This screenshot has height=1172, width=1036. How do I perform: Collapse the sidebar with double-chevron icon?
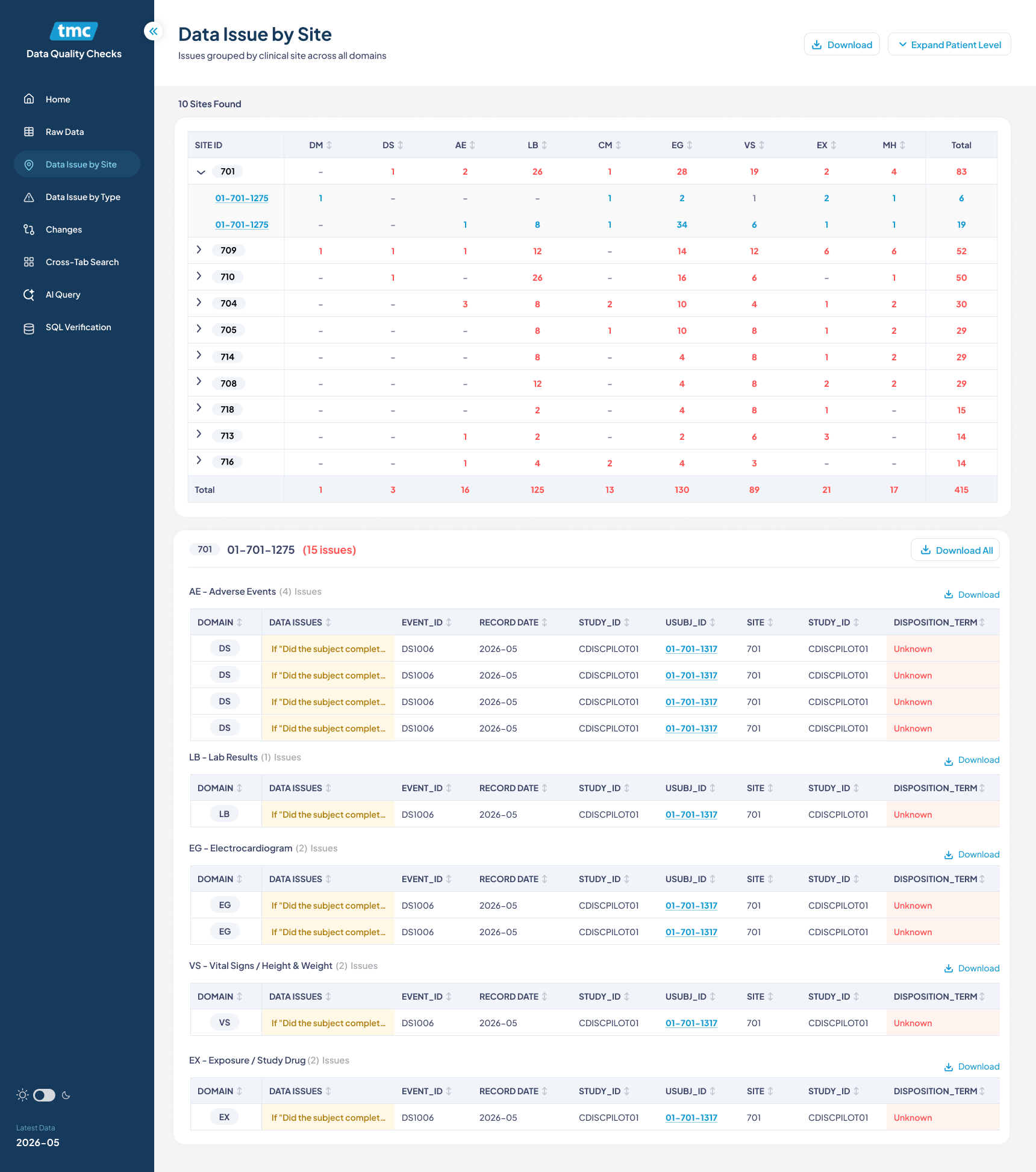click(x=154, y=31)
